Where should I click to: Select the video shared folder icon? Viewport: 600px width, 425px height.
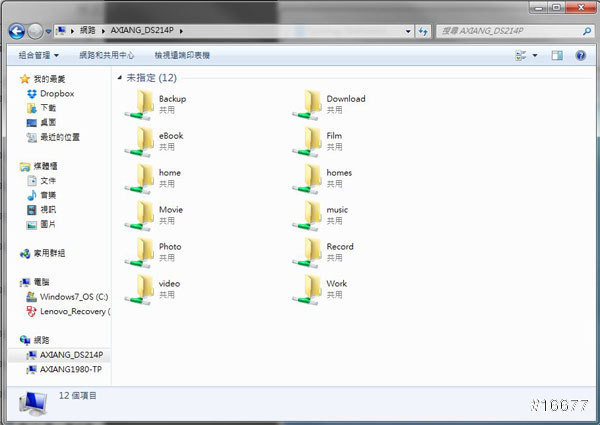[140, 289]
